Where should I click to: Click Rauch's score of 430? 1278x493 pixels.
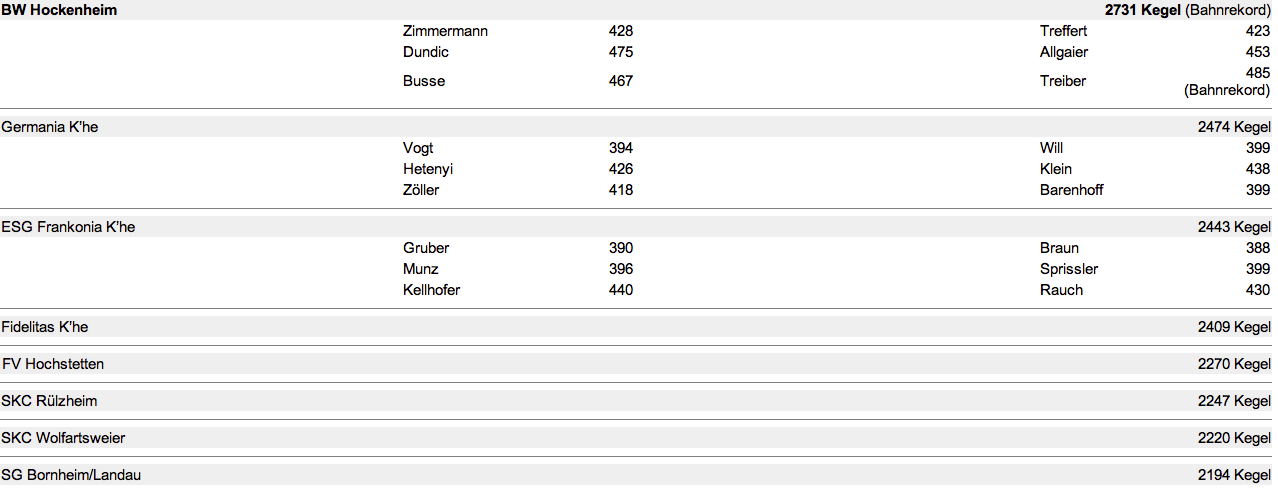(1258, 290)
